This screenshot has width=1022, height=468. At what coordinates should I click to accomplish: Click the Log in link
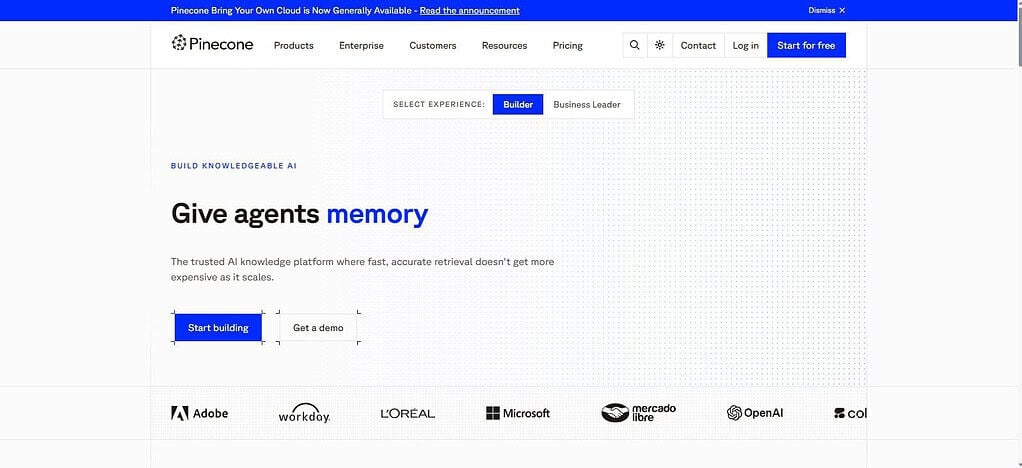746,46
